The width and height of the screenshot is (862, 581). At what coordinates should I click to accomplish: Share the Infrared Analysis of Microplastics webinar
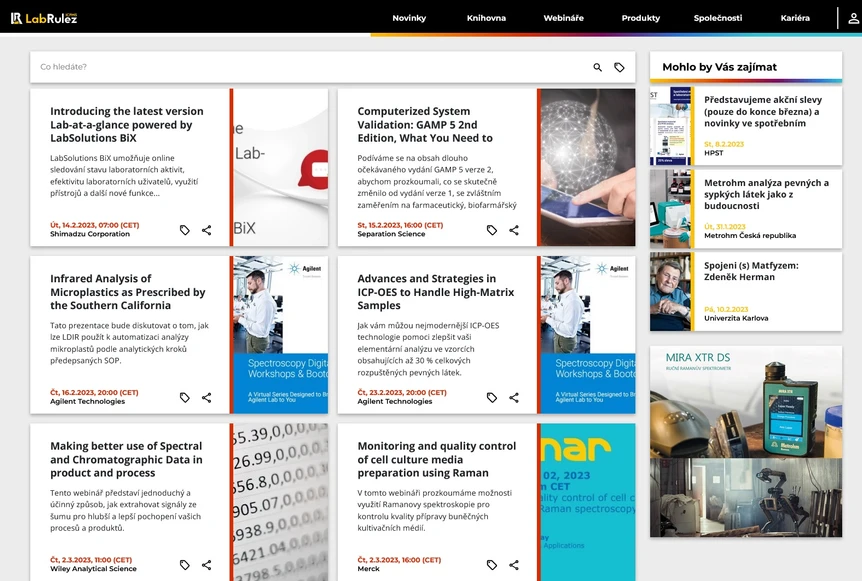[x=206, y=397]
